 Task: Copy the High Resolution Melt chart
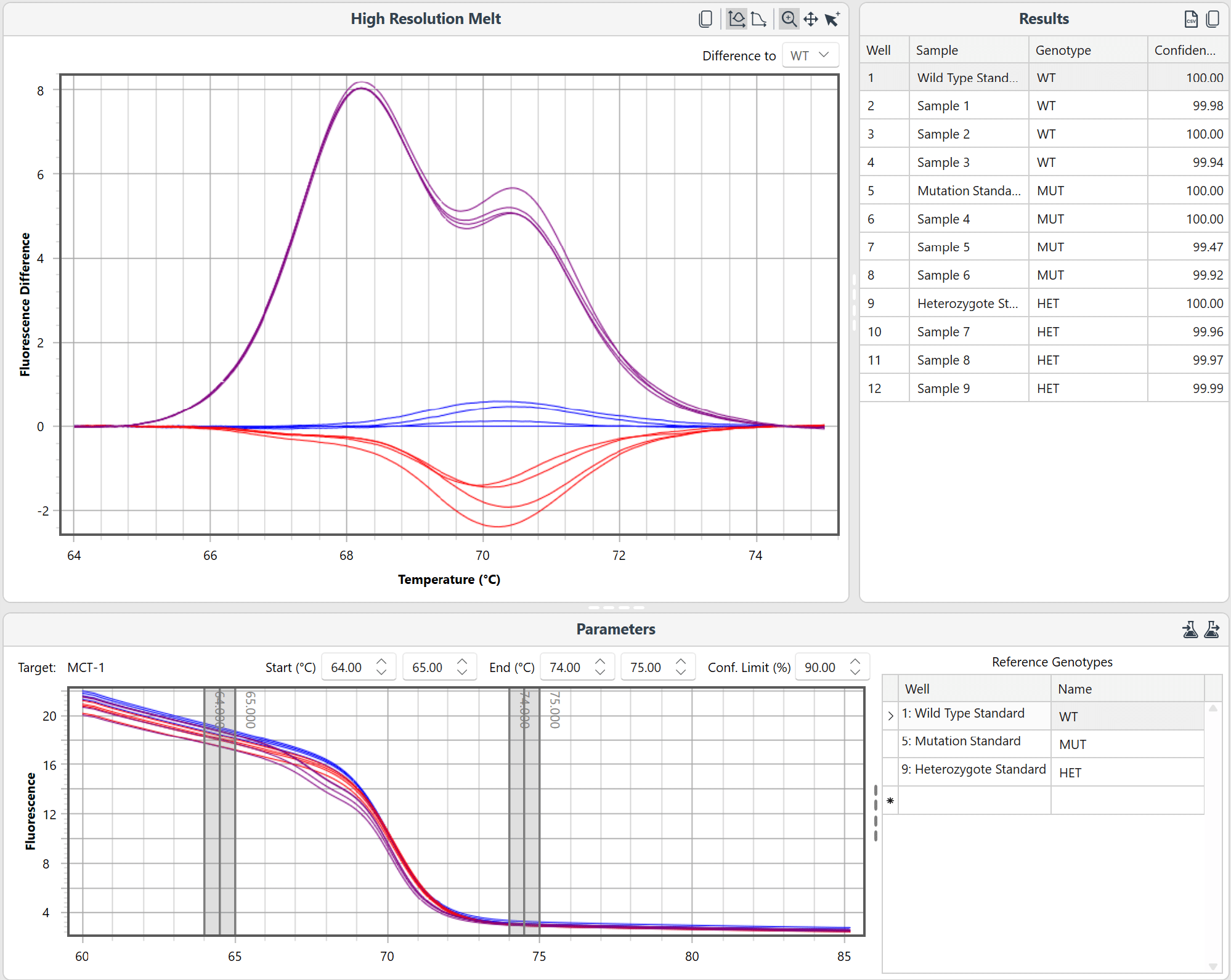point(705,19)
